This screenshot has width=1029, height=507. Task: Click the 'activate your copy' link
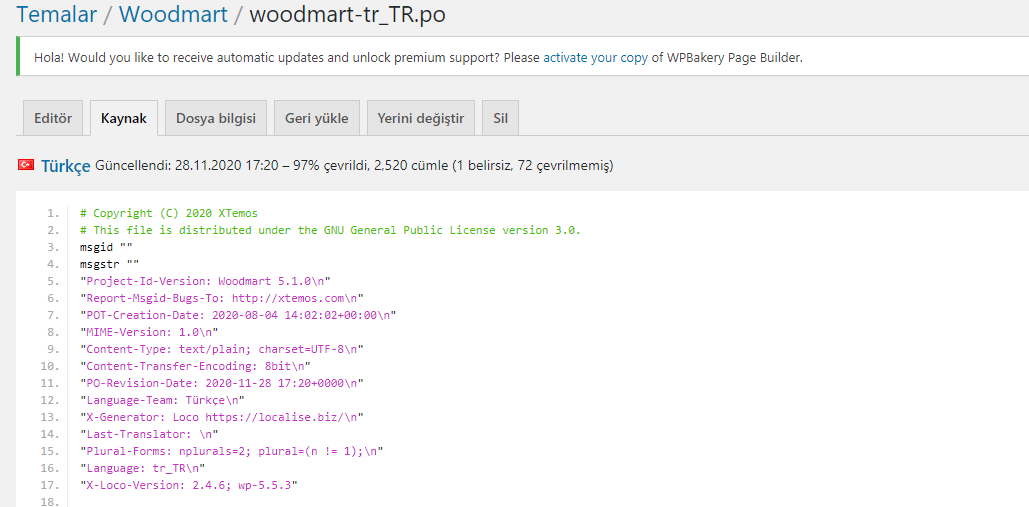coord(595,57)
